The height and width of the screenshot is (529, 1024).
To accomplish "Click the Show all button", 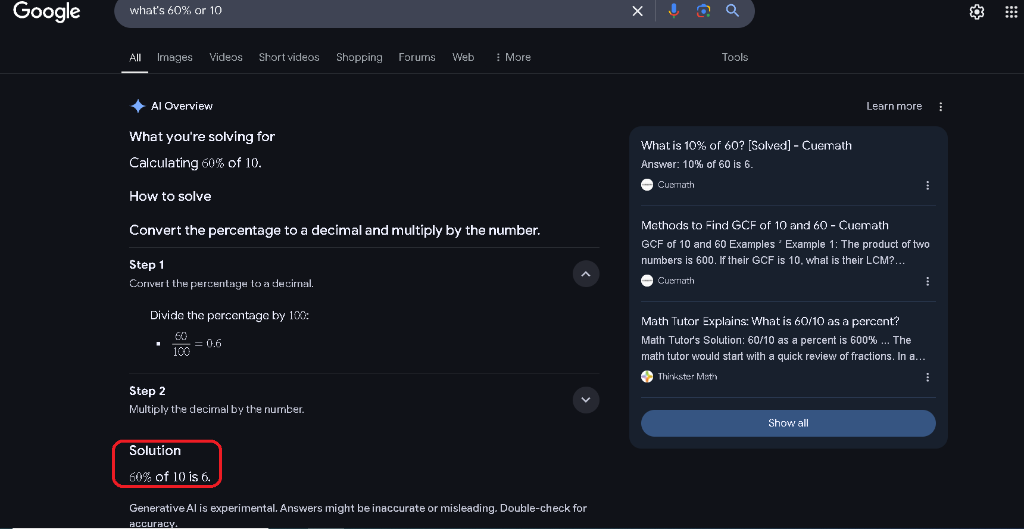I will [788, 423].
